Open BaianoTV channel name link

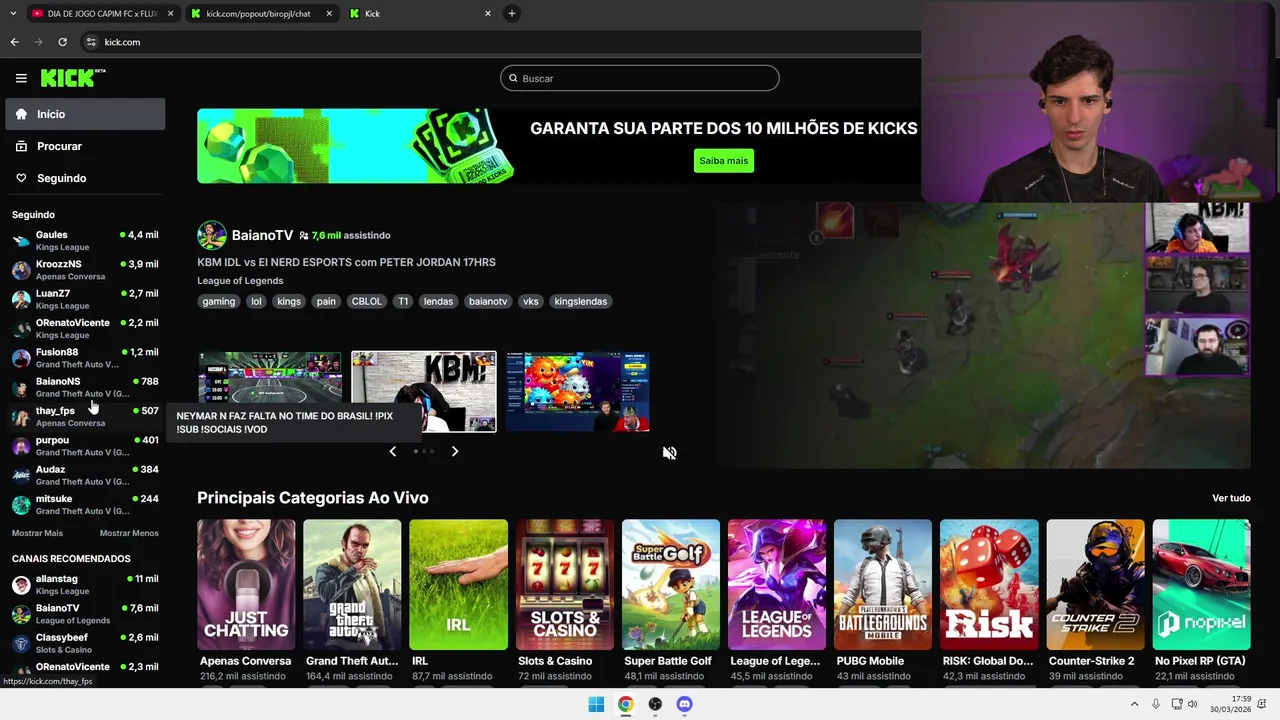262,235
